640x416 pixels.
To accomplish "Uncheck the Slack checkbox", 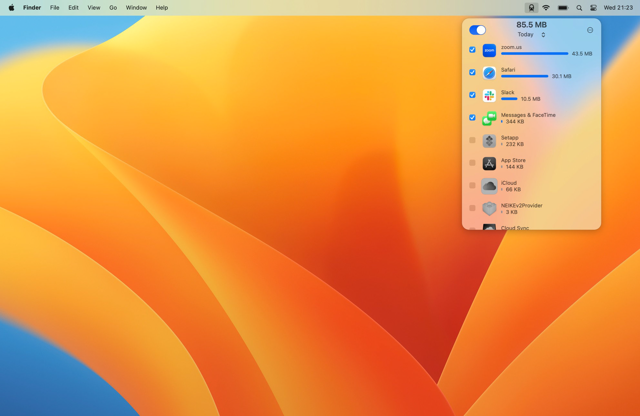I will click(x=472, y=95).
